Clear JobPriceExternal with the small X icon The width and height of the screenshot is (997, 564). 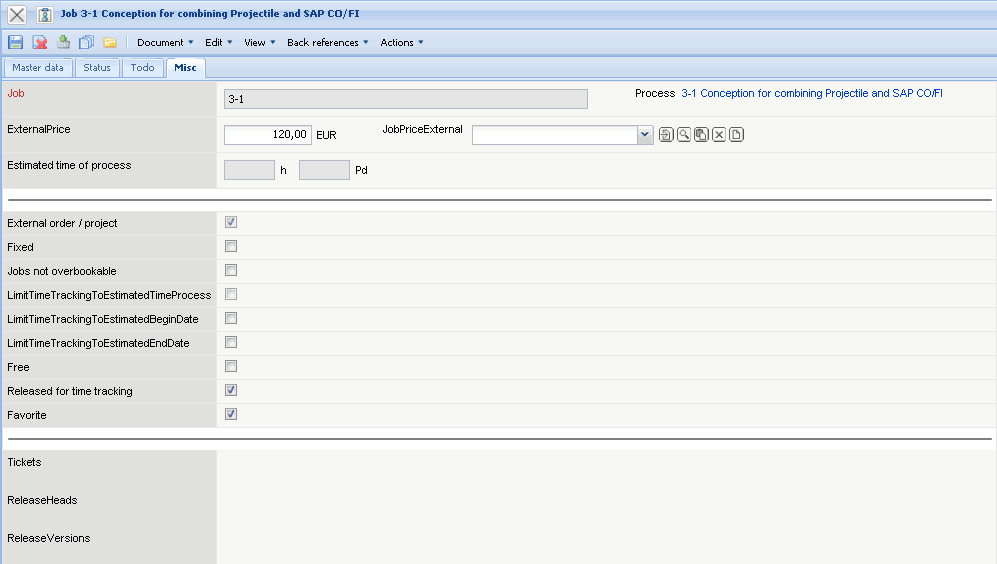pos(719,135)
